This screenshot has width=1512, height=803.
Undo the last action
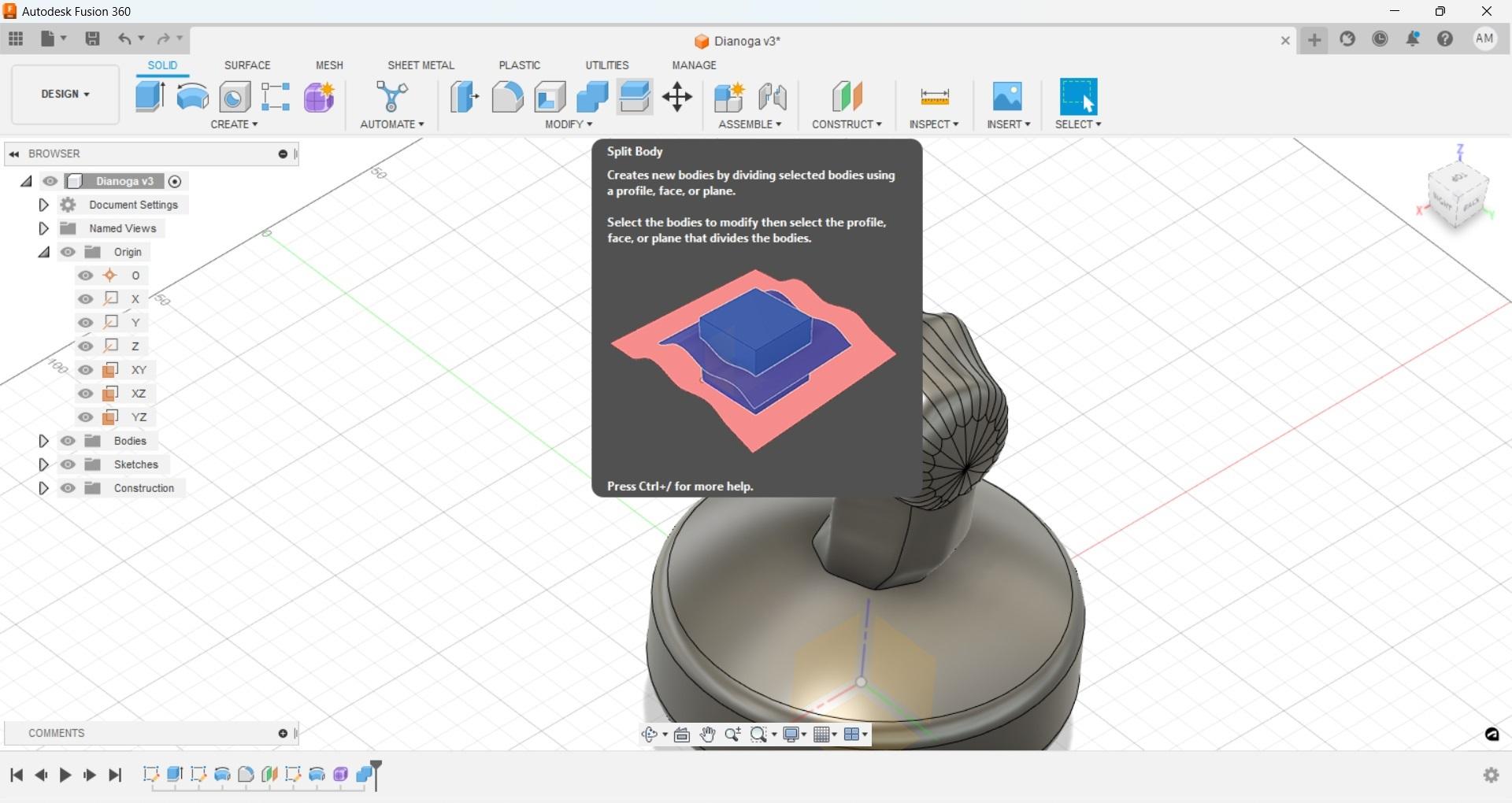tap(124, 39)
